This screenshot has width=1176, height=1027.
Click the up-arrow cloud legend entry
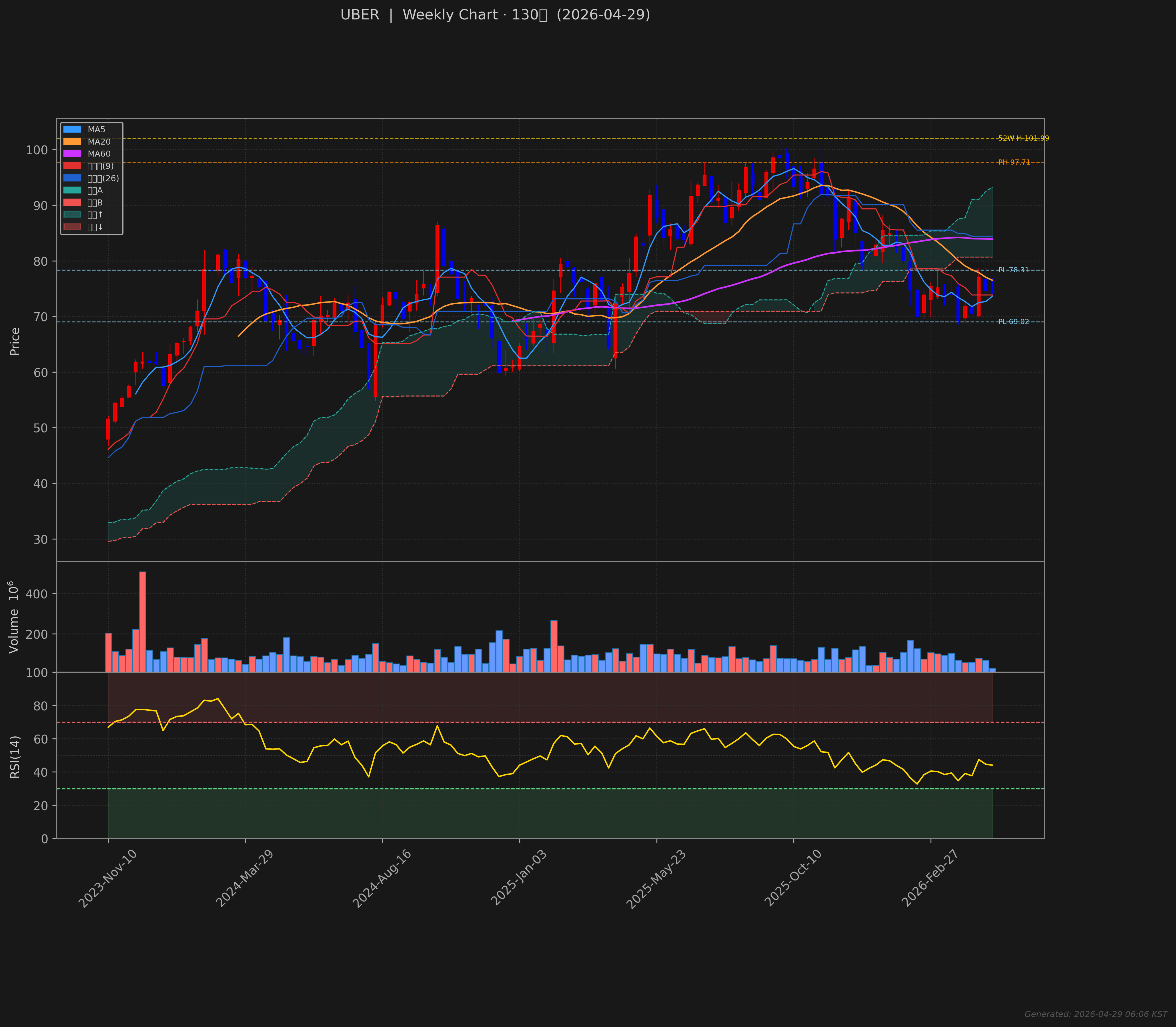(x=83, y=214)
